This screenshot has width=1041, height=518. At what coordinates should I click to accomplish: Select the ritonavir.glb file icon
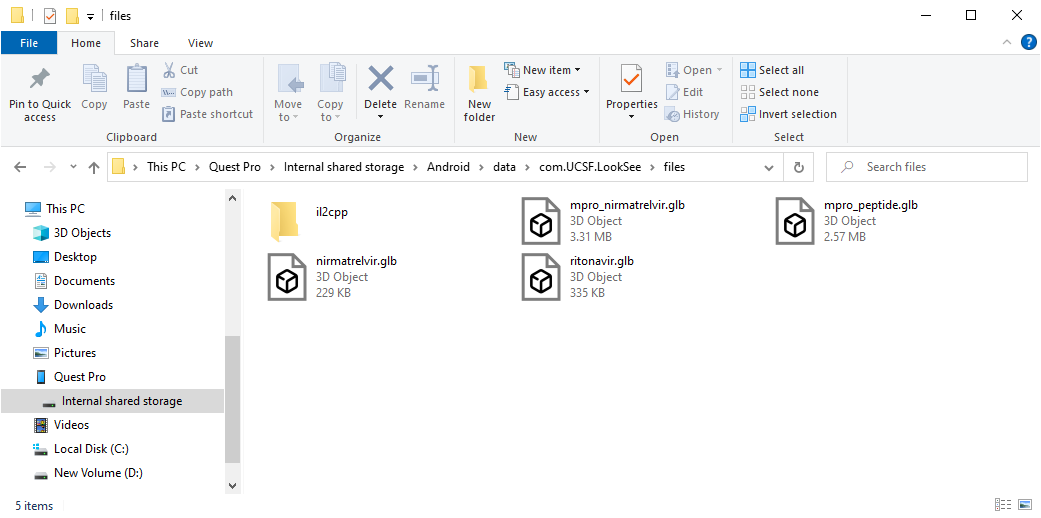[x=541, y=277]
